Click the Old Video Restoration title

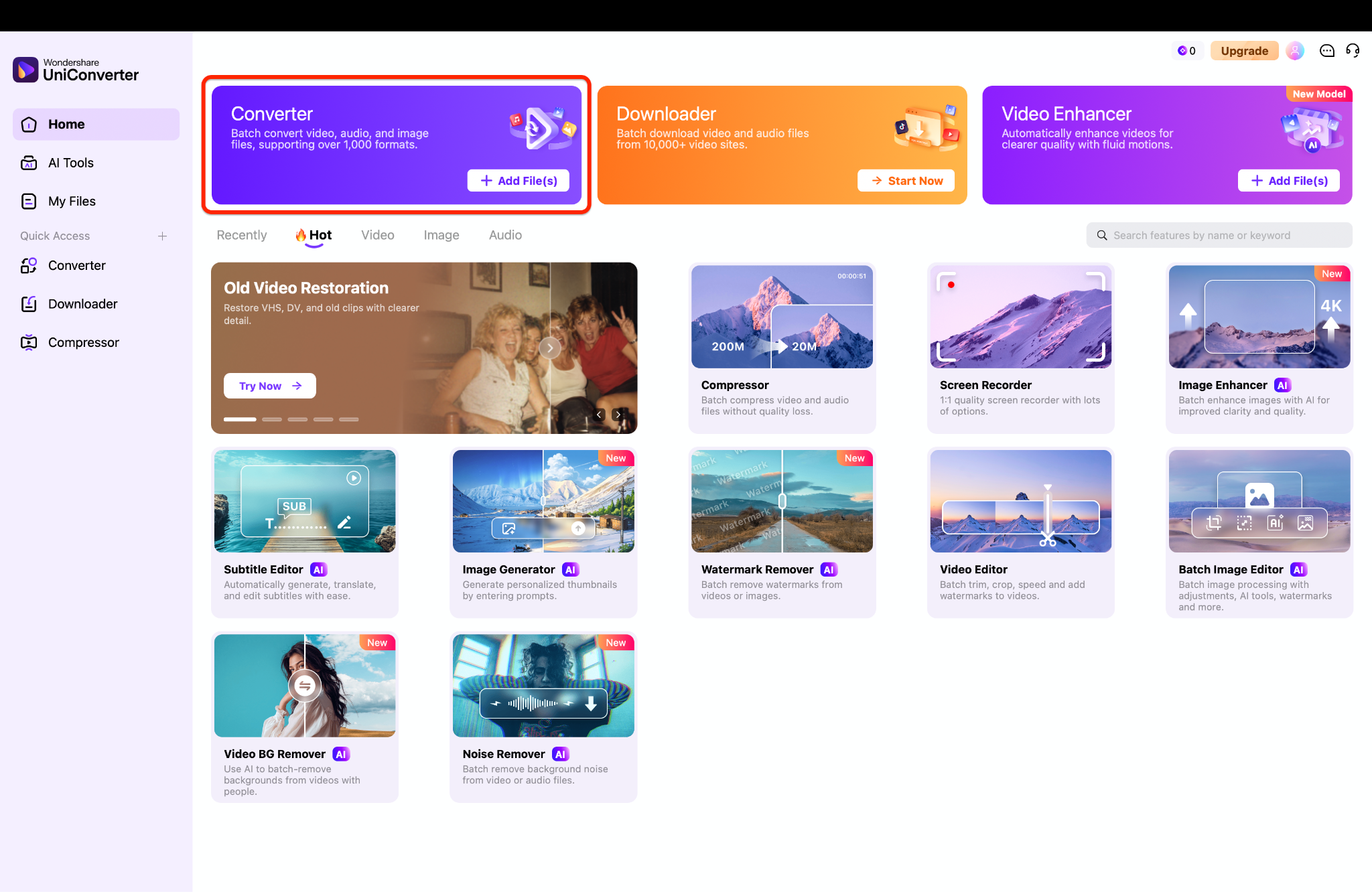pyautogui.click(x=306, y=288)
